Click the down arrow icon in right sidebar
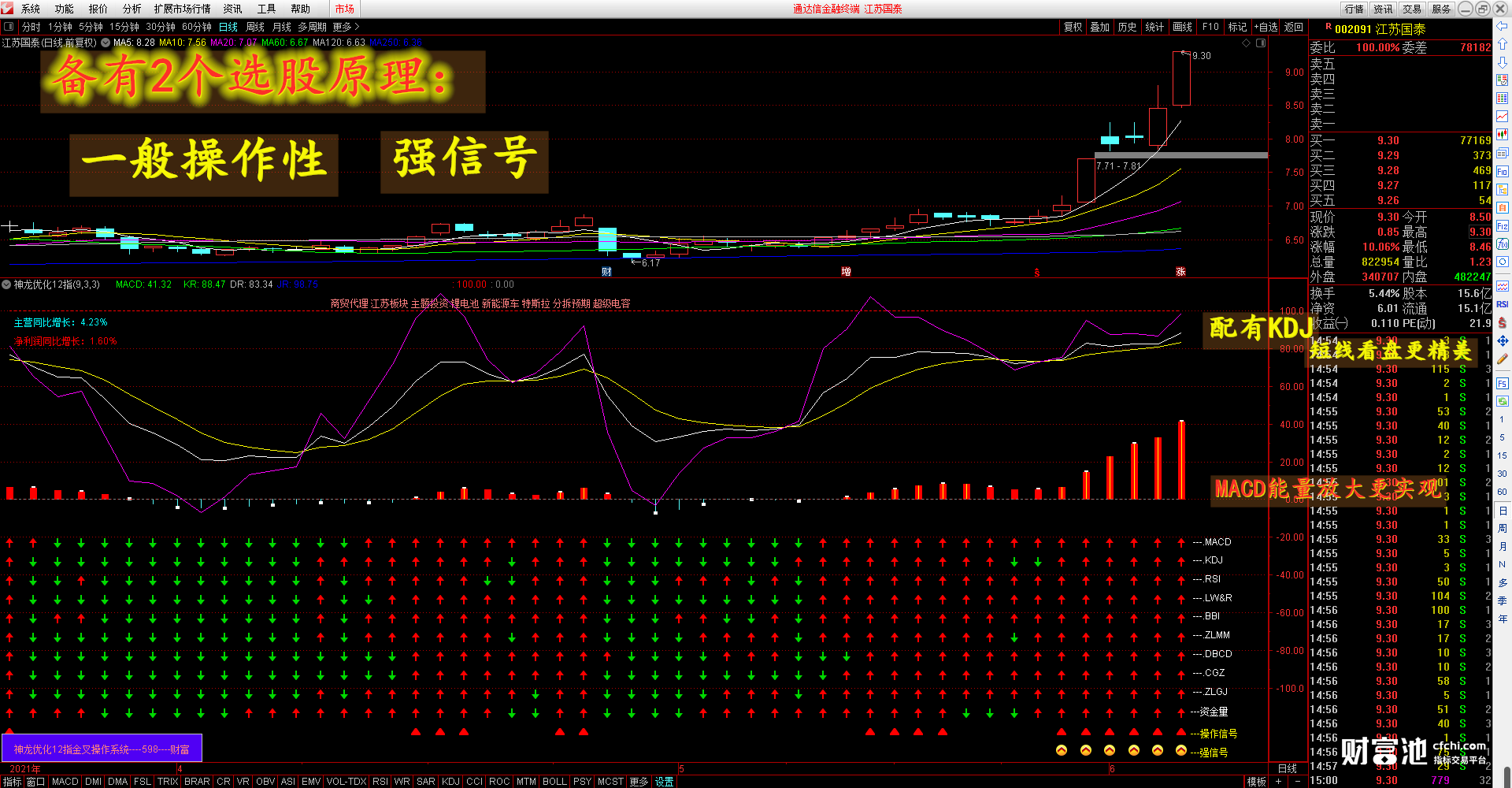This screenshot has width=1512, height=788. [1502, 62]
